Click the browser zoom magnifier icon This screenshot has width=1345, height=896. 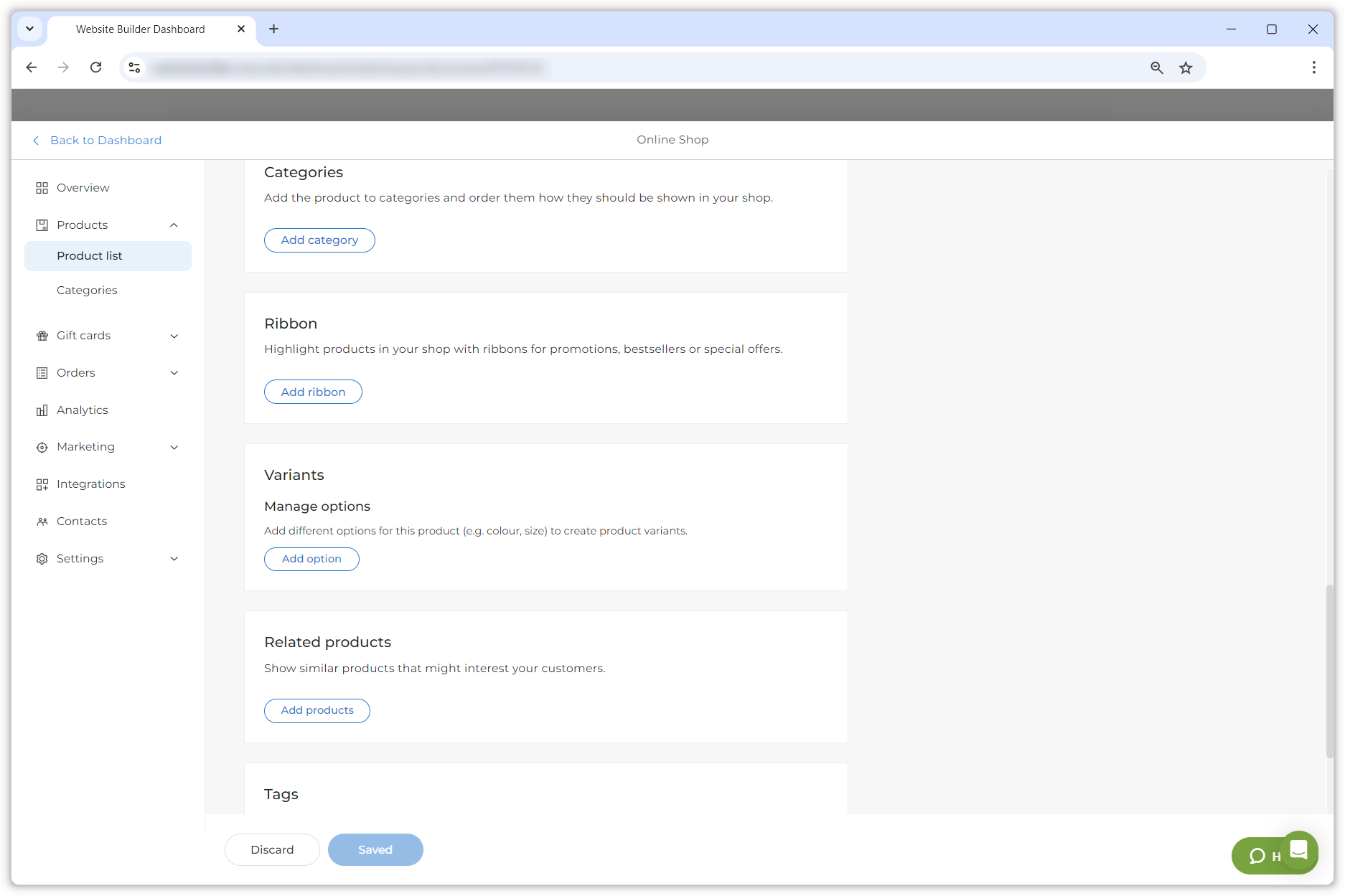coord(1156,67)
